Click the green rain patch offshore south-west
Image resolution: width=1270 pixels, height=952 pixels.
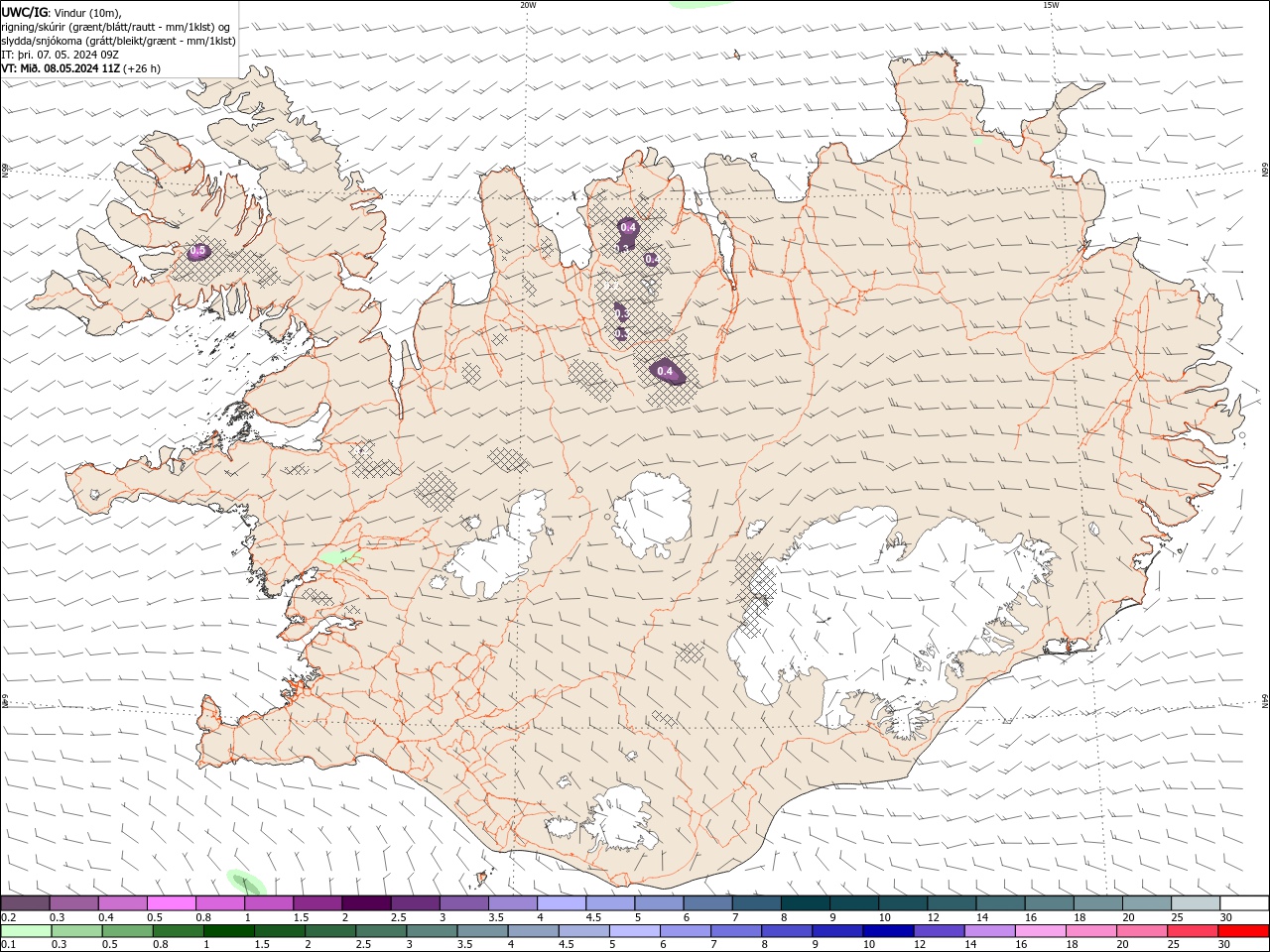click(x=245, y=882)
